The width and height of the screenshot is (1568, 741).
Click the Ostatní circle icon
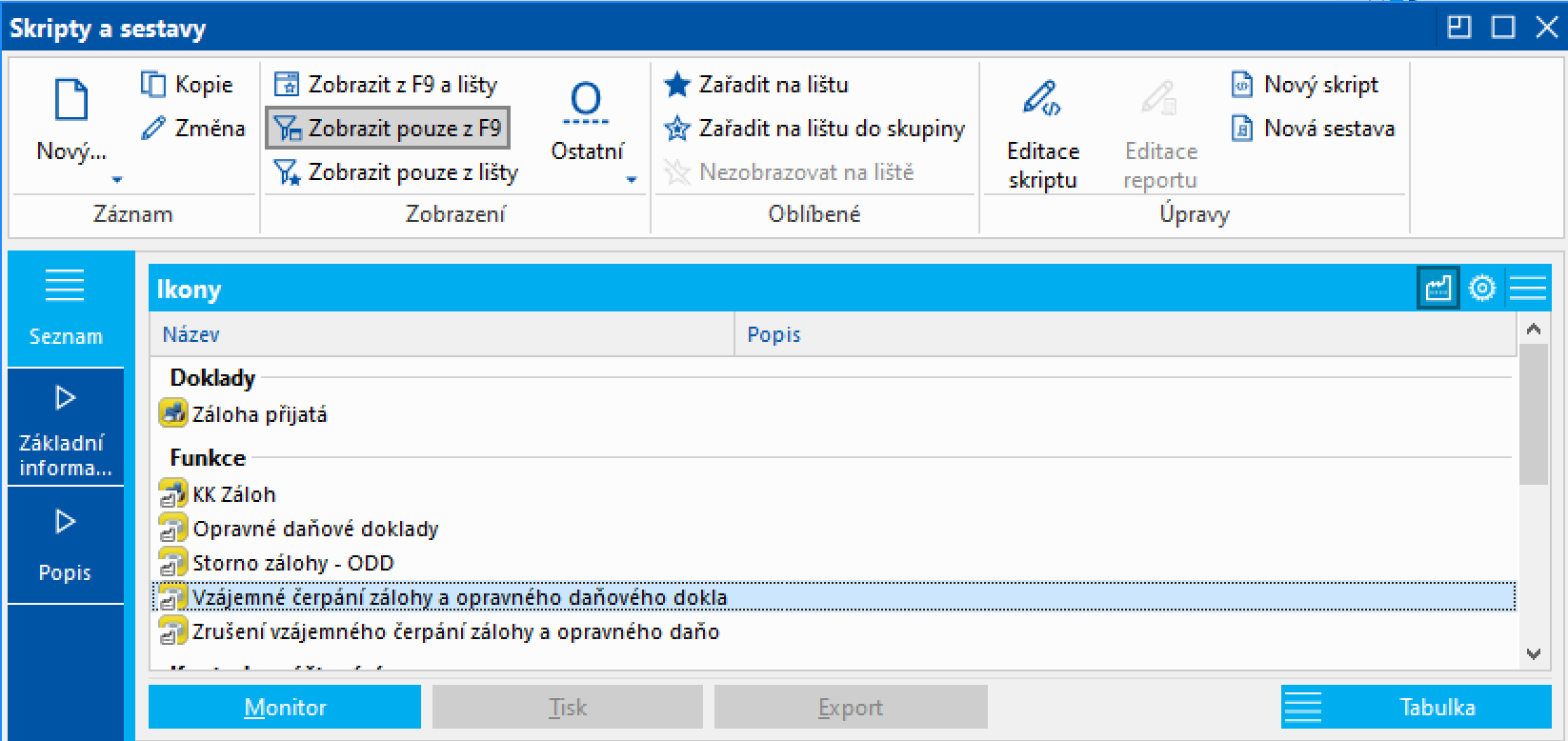point(586,102)
